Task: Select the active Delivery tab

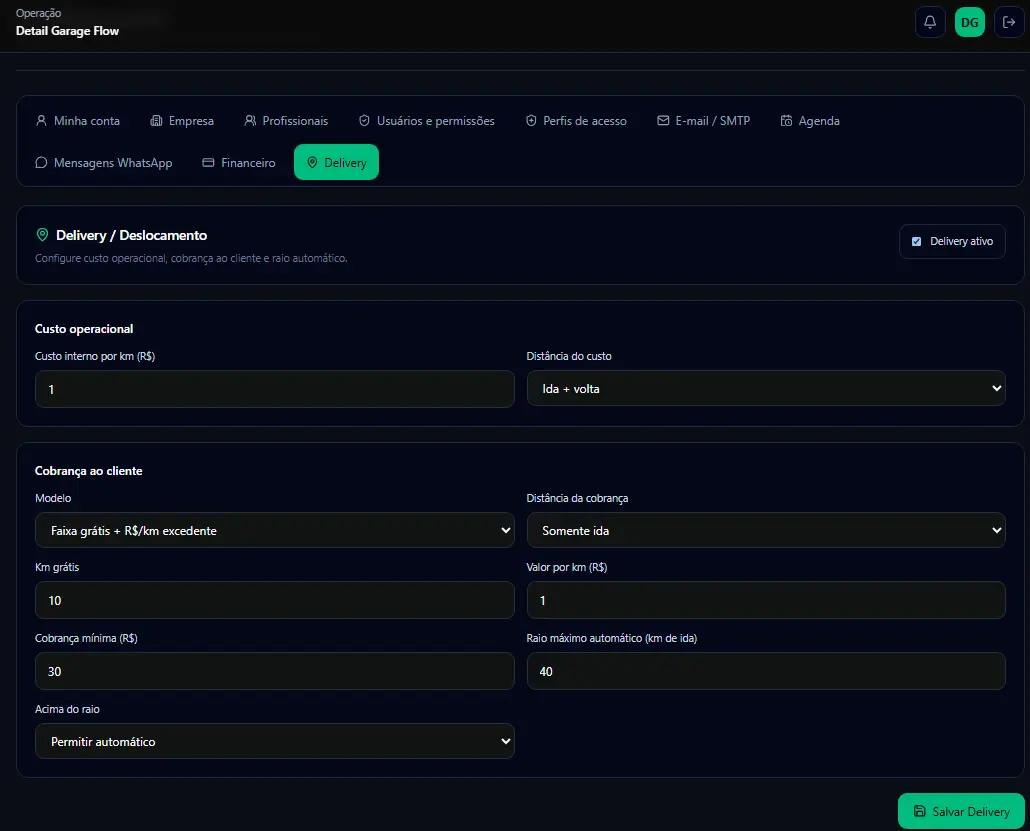Action: (336, 162)
